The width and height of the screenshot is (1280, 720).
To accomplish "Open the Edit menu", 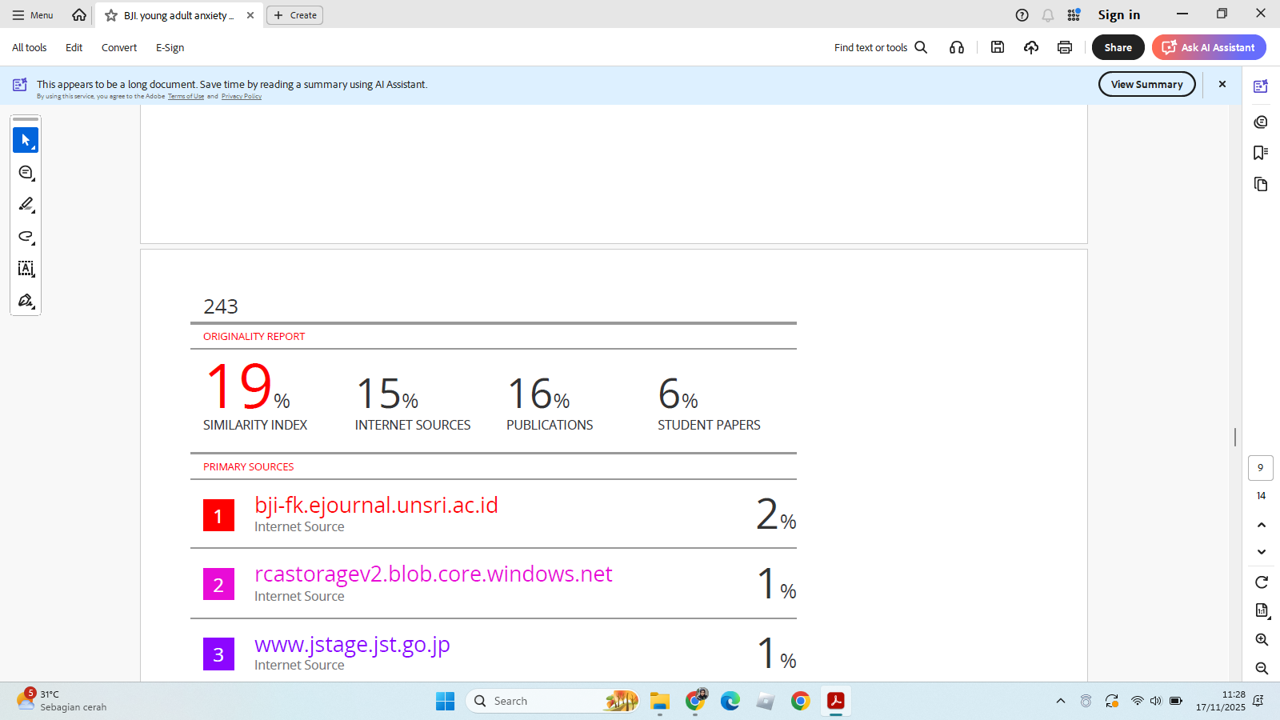I will pos(74,47).
